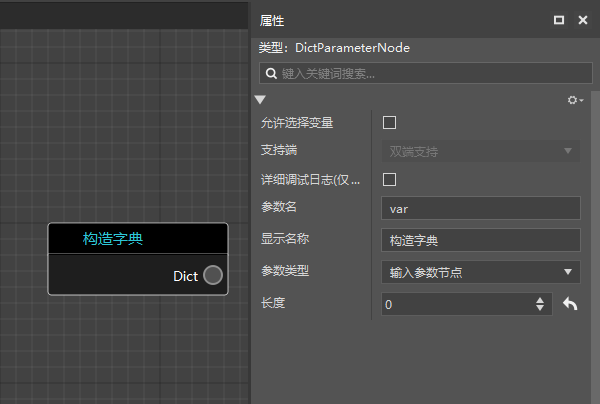The height and width of the screenshot is (404, 600).
Task: Reset length value with undo arrow
Action: point(570,304)
